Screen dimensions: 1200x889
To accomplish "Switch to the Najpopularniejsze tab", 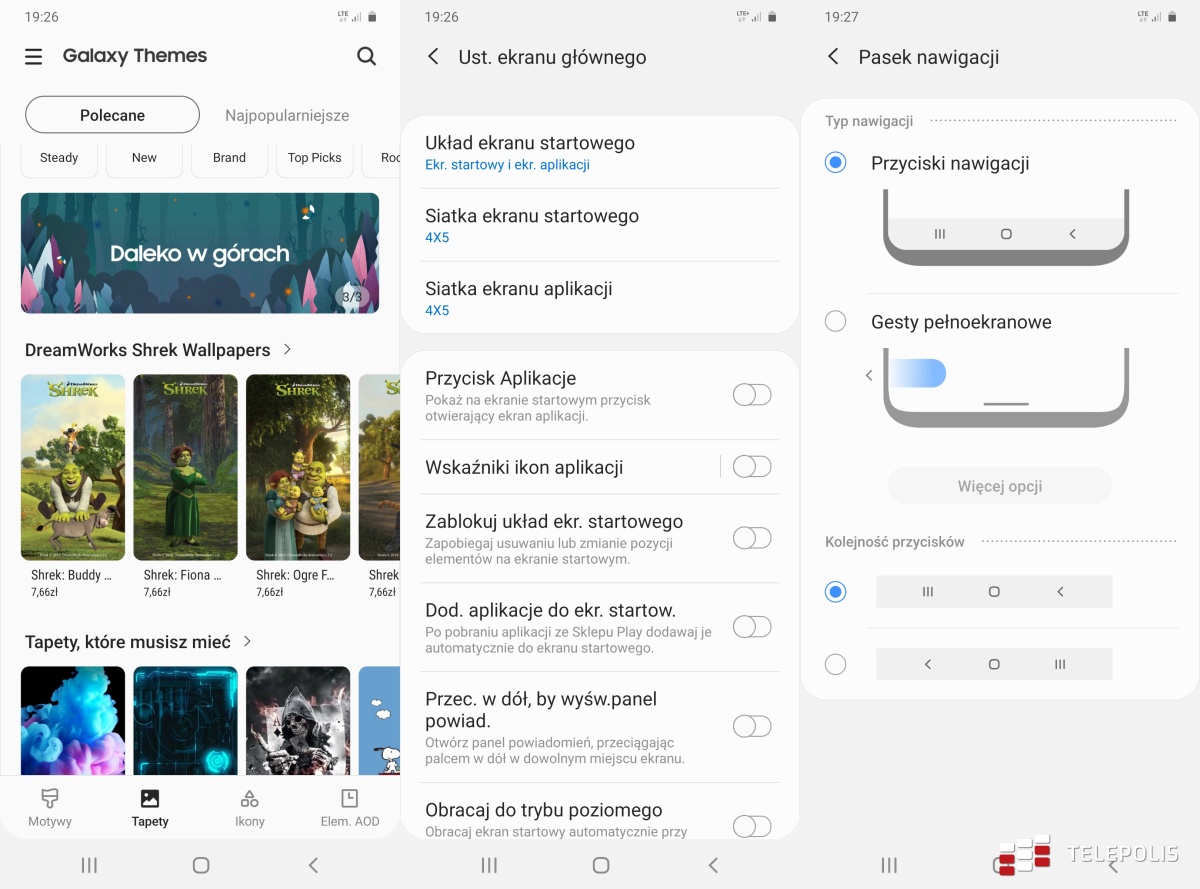I will (287, 115).
